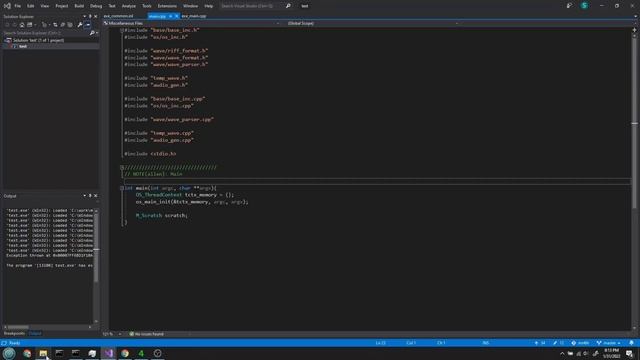Open the Window menu

190,6
